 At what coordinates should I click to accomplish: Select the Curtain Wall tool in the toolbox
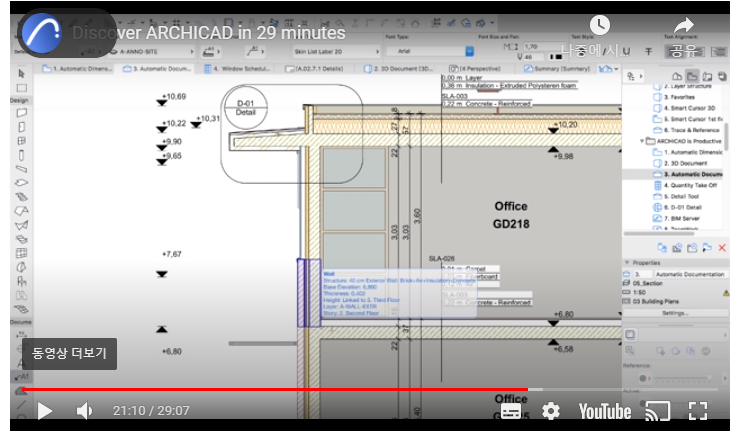[22, 253]
